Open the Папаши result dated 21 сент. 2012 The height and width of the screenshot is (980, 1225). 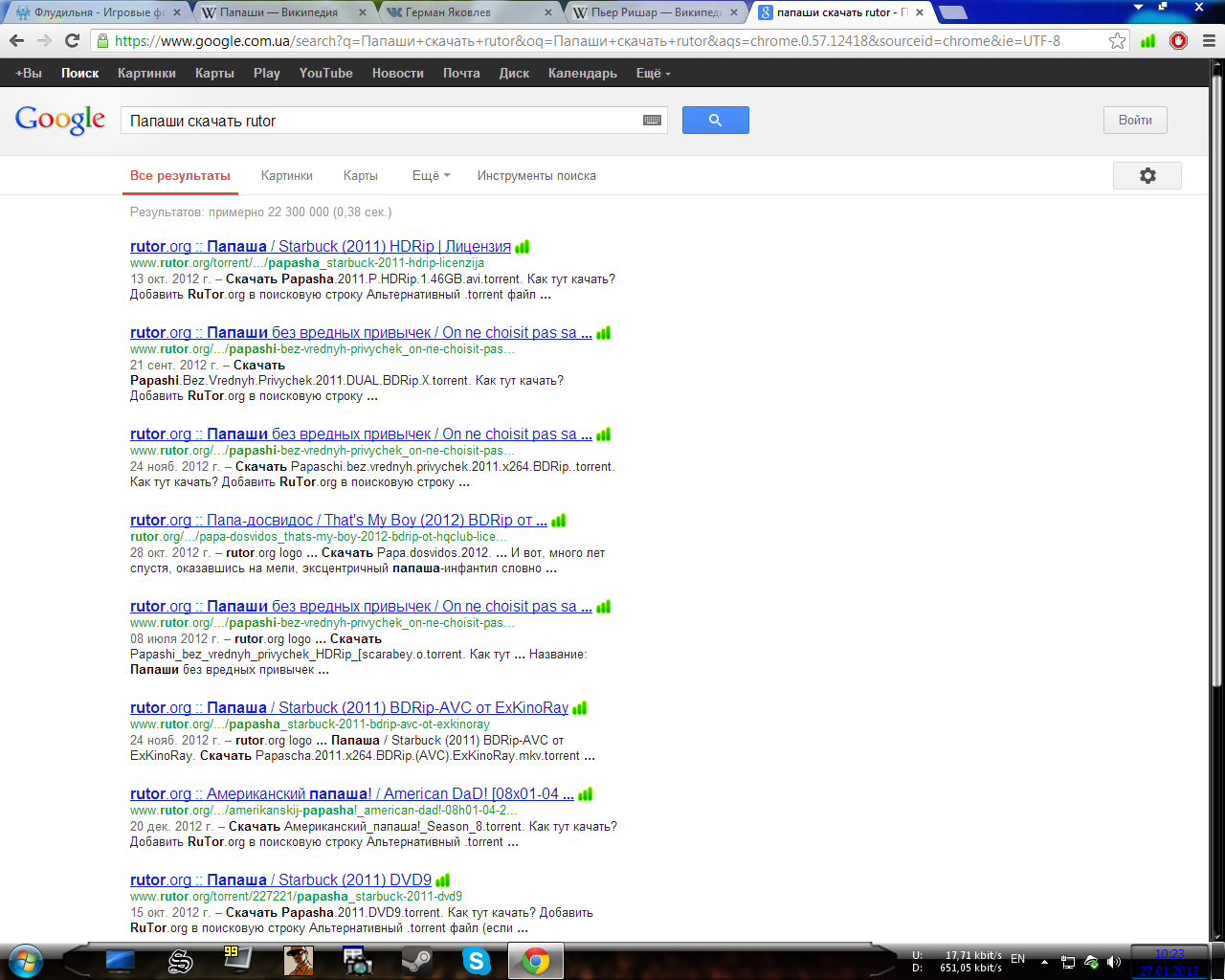[361, 333]
